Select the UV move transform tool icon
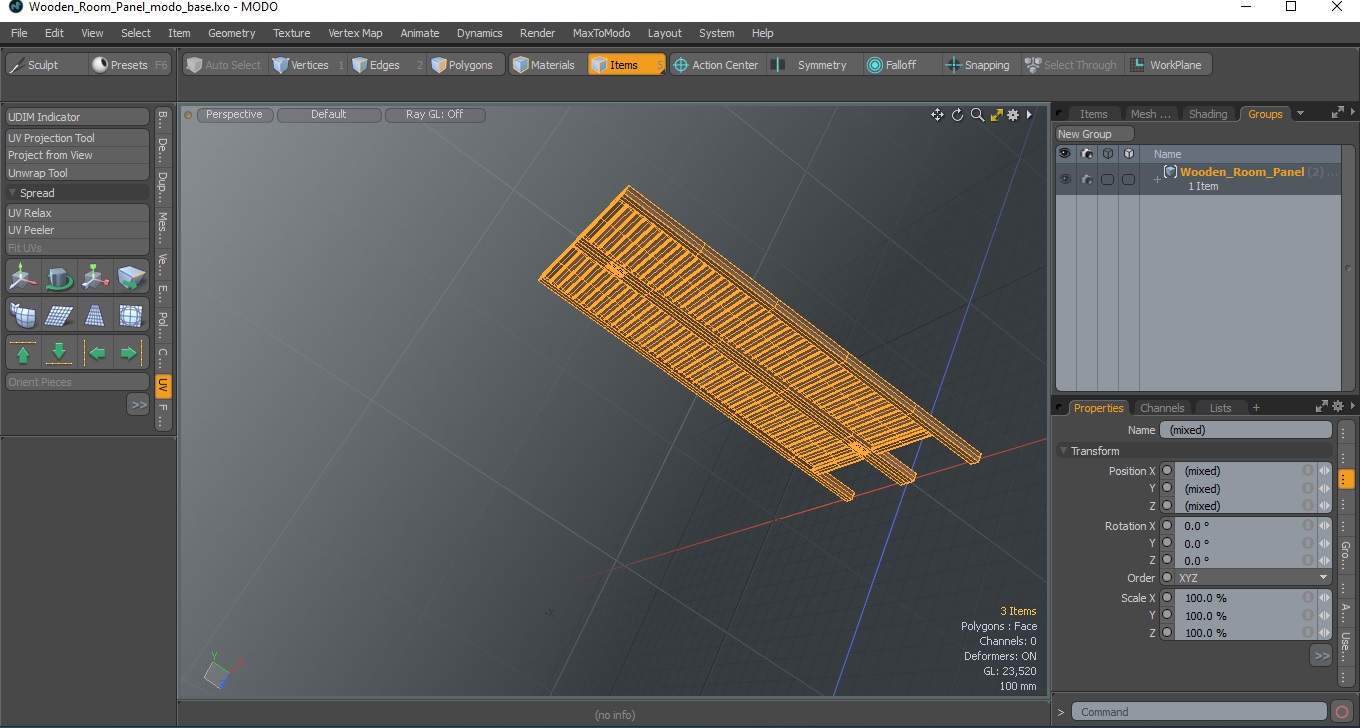1360x728 pixels. 23,276
